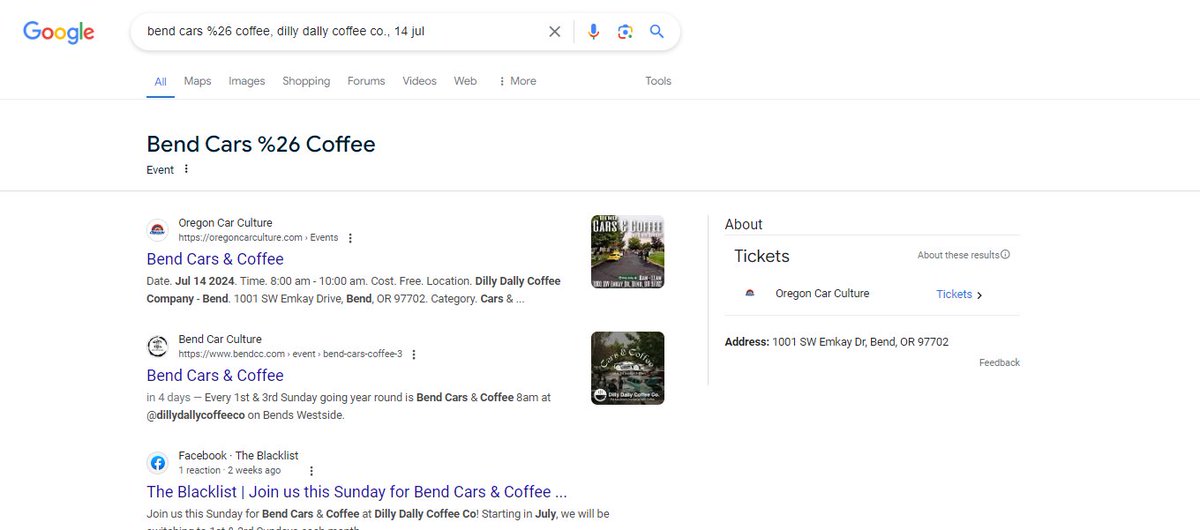1200x530 pixels.
Task: Click Oregon Car Culture site favicon in results
Action: [x=157, y=230]
